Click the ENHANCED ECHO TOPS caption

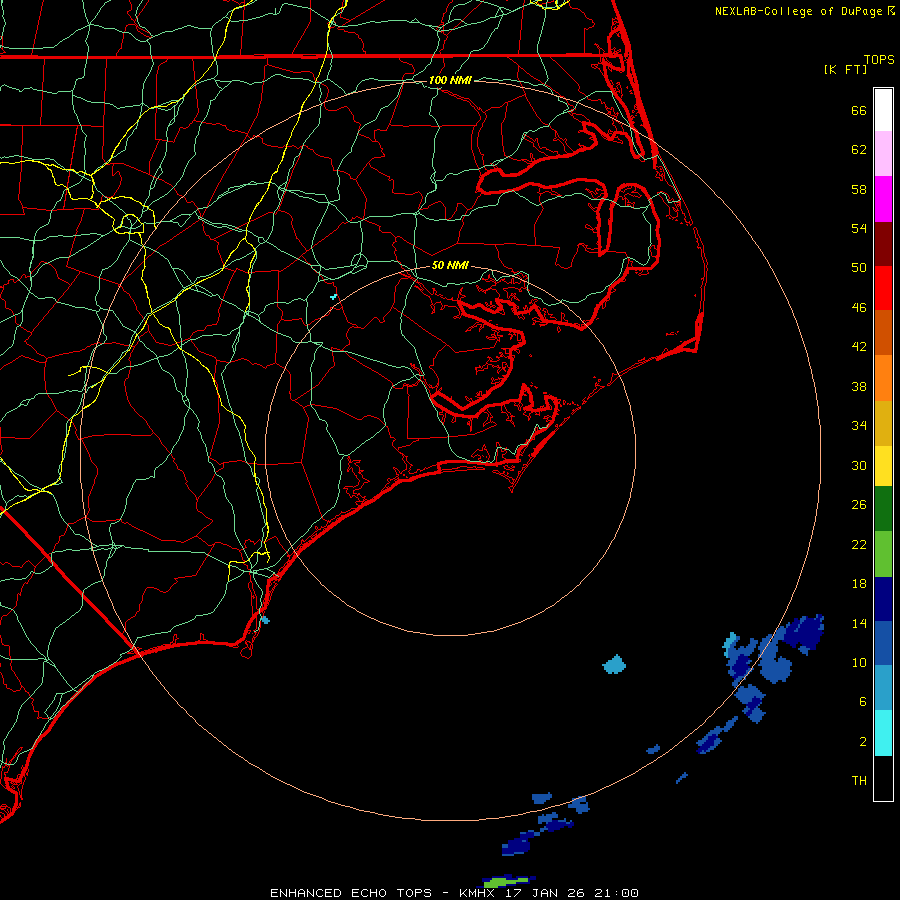(351, 893)
